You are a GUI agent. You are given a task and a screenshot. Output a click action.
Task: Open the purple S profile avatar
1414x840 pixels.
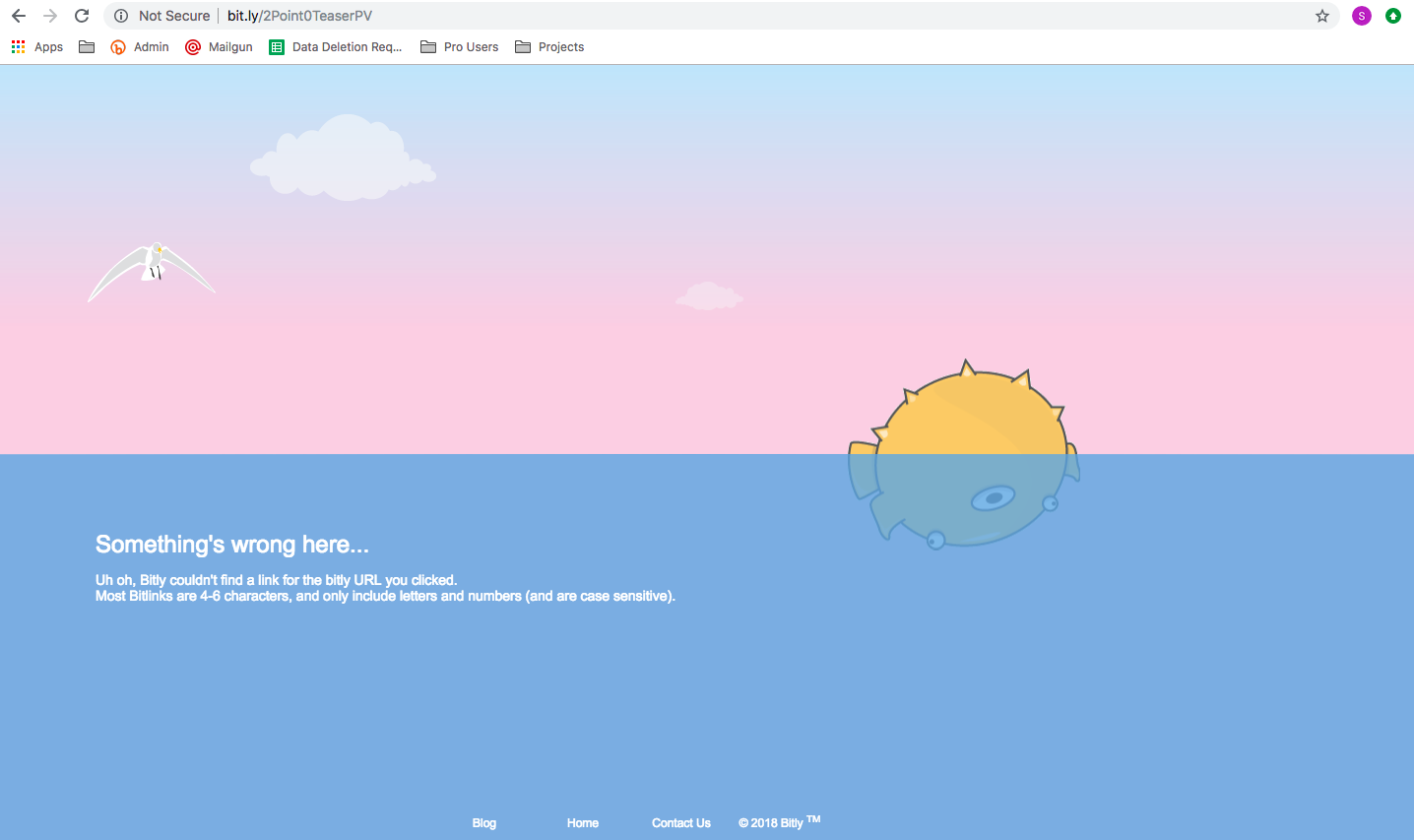click(1362, 16)
